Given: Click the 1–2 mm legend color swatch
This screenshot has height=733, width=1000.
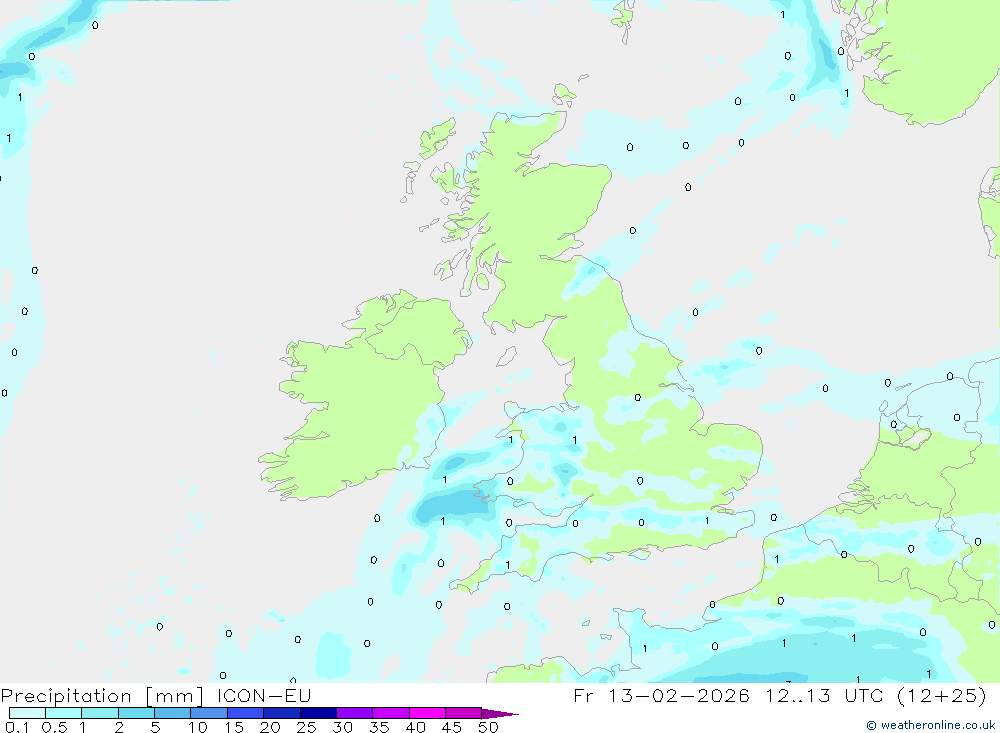Looking at the screenshot, I should (x=100, y=713).
